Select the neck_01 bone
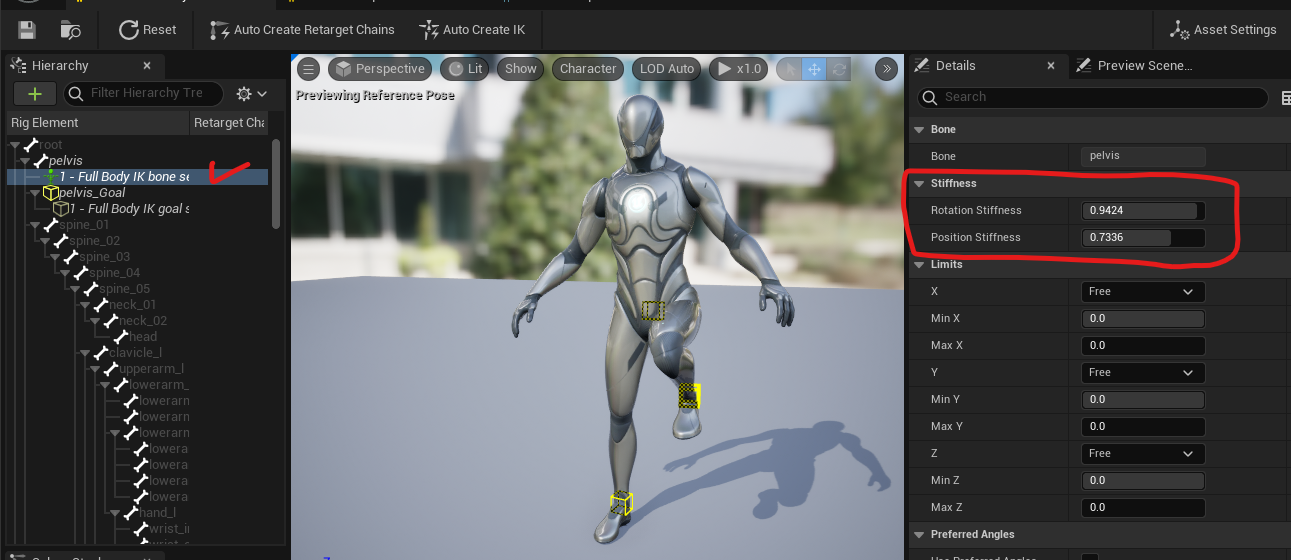The height and width of the screenshot is (560, 1291). point(132,304)
